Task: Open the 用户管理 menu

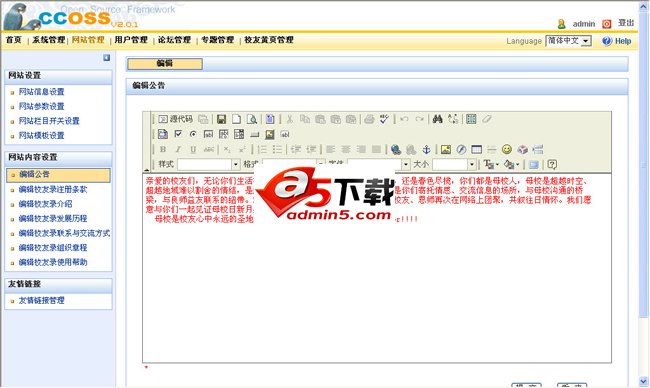Action: [x=131, y=40]
